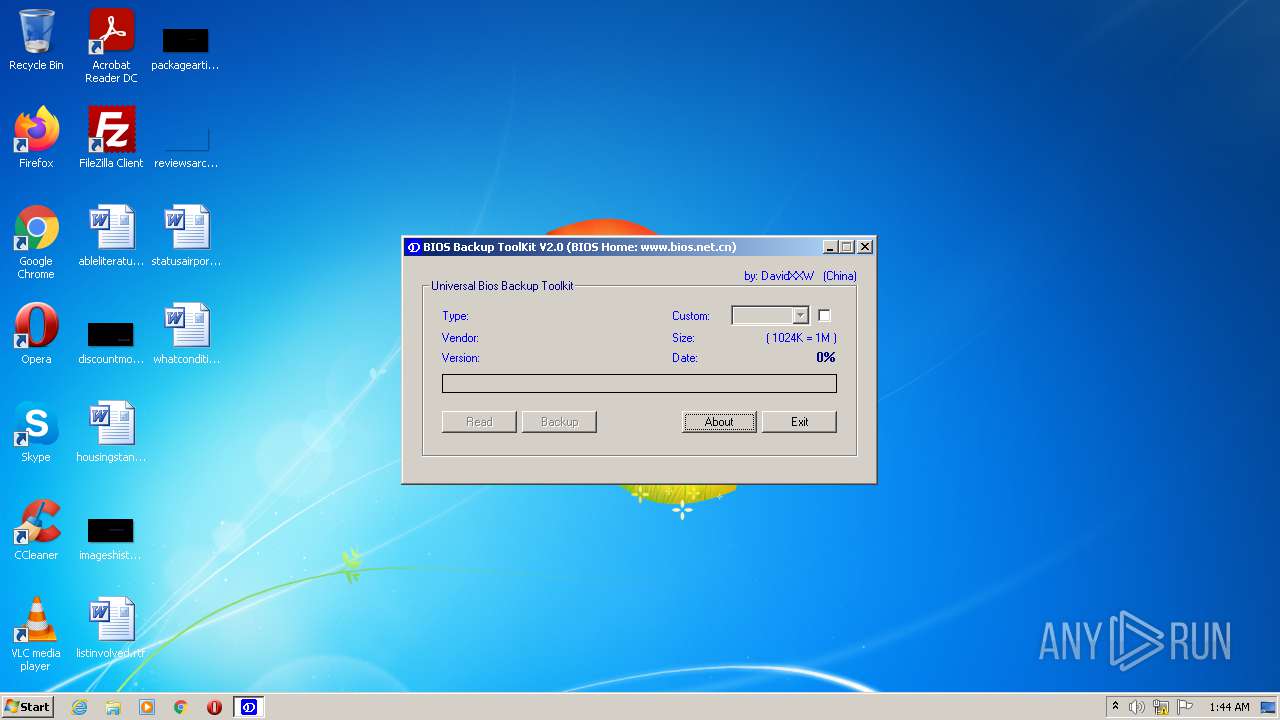
Task: Click the "( 1024K = 1M )" size text
Action: 801,338
